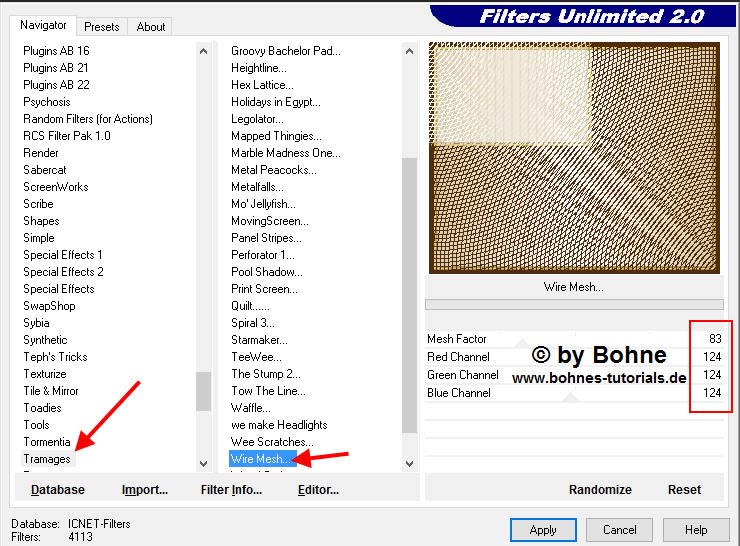The width and height of the screenshot is (740, 546).
Task: Select Tramages in the category list
Action: click(x=47, y=459)
